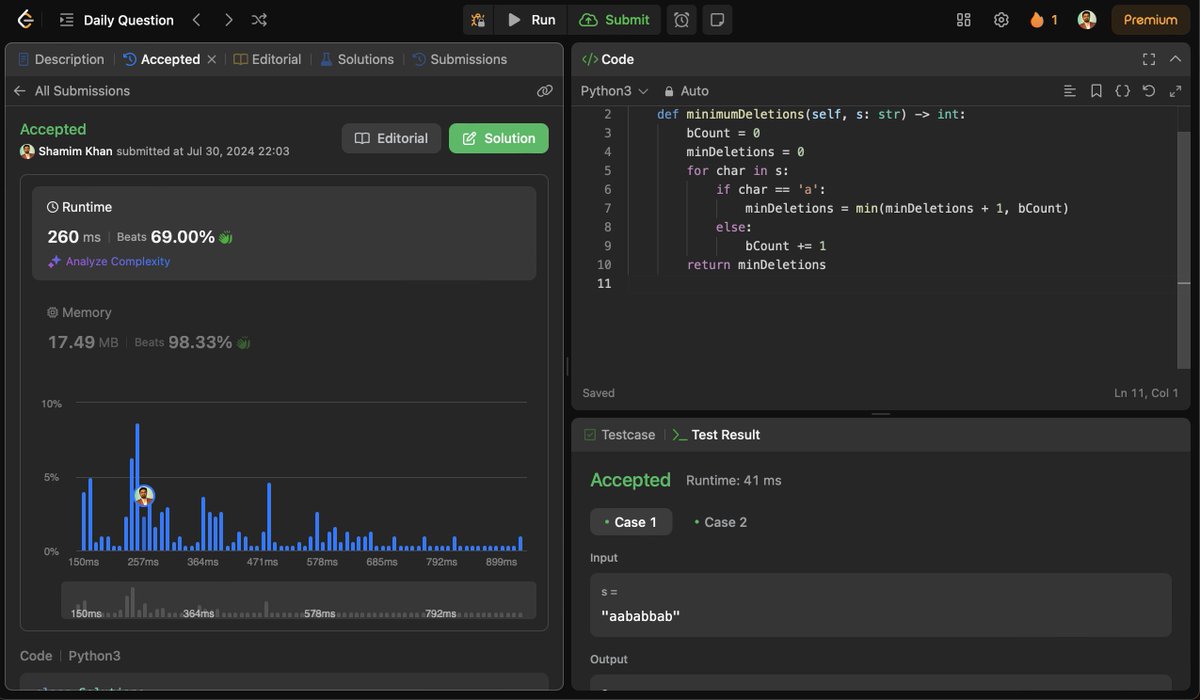1200x700 pixels.
Task: Close the Accepted tab
Action: tap(211, 59)
